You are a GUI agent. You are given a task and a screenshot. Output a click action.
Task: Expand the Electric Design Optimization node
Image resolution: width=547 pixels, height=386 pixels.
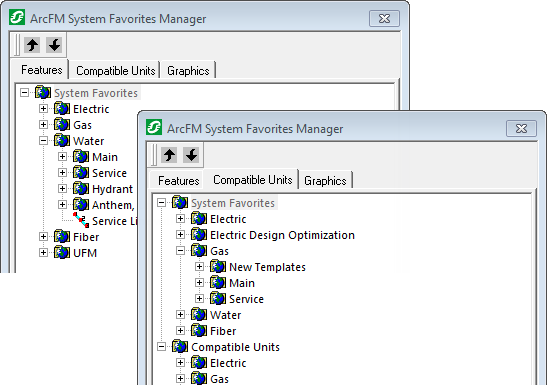[180, 235]
